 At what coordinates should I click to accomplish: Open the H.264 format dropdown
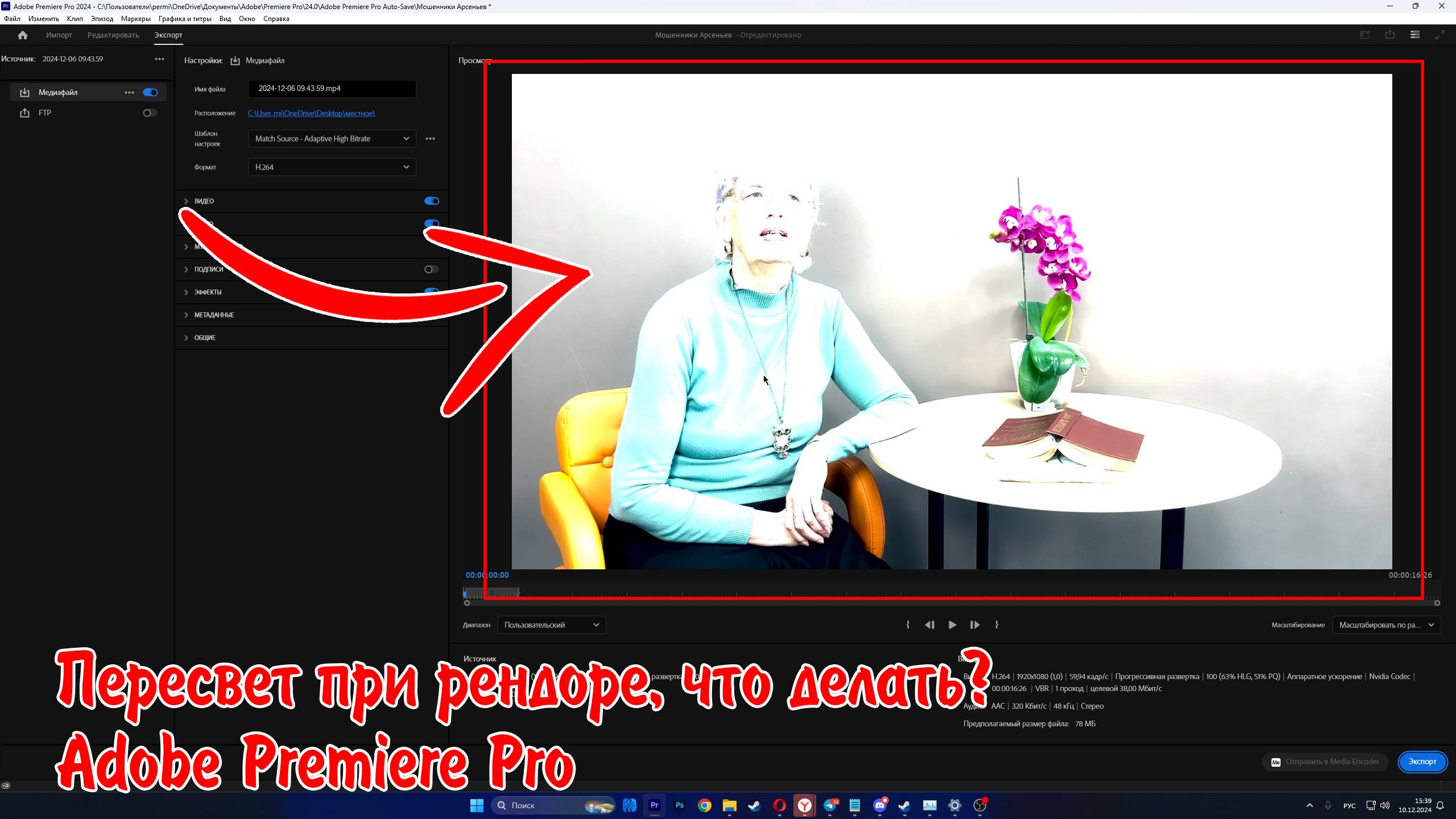click(332, 167)
